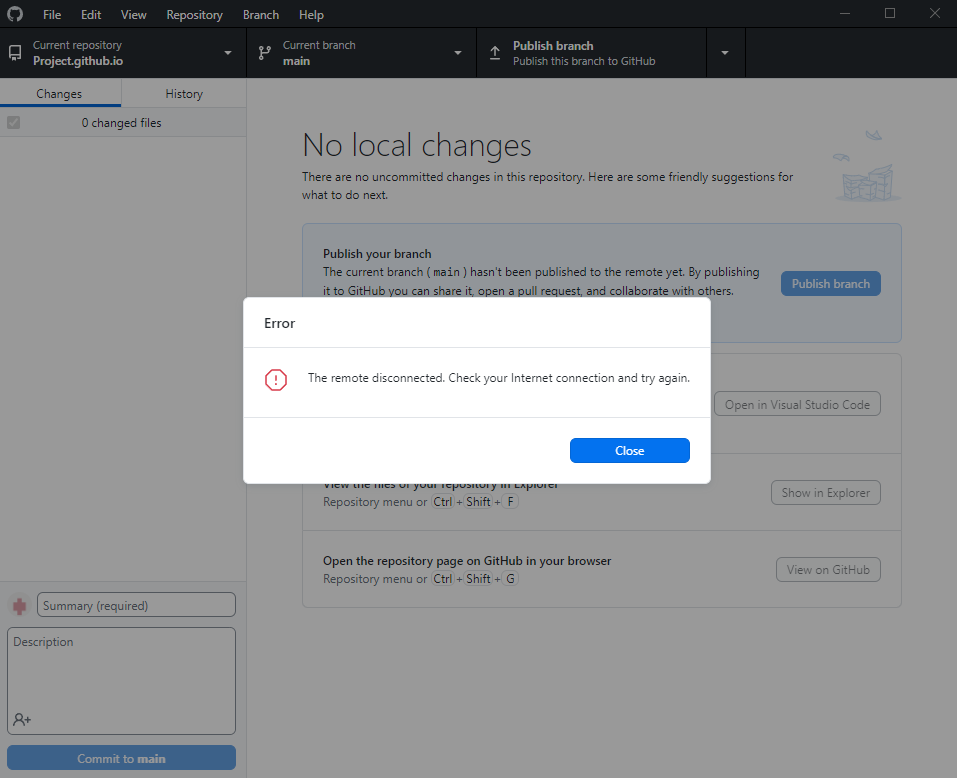Toggle the changed files checkbox

tap(13, 122)
